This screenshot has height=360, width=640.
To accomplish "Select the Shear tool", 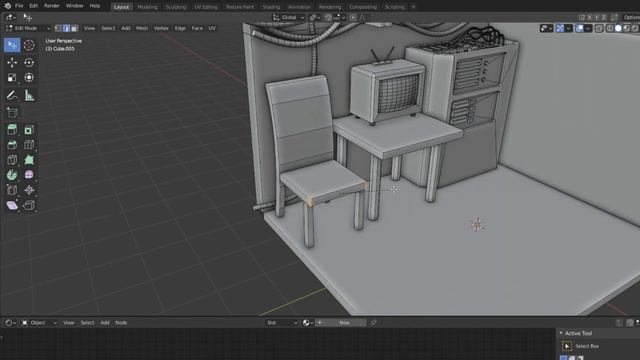I will (x=12, y=205).
